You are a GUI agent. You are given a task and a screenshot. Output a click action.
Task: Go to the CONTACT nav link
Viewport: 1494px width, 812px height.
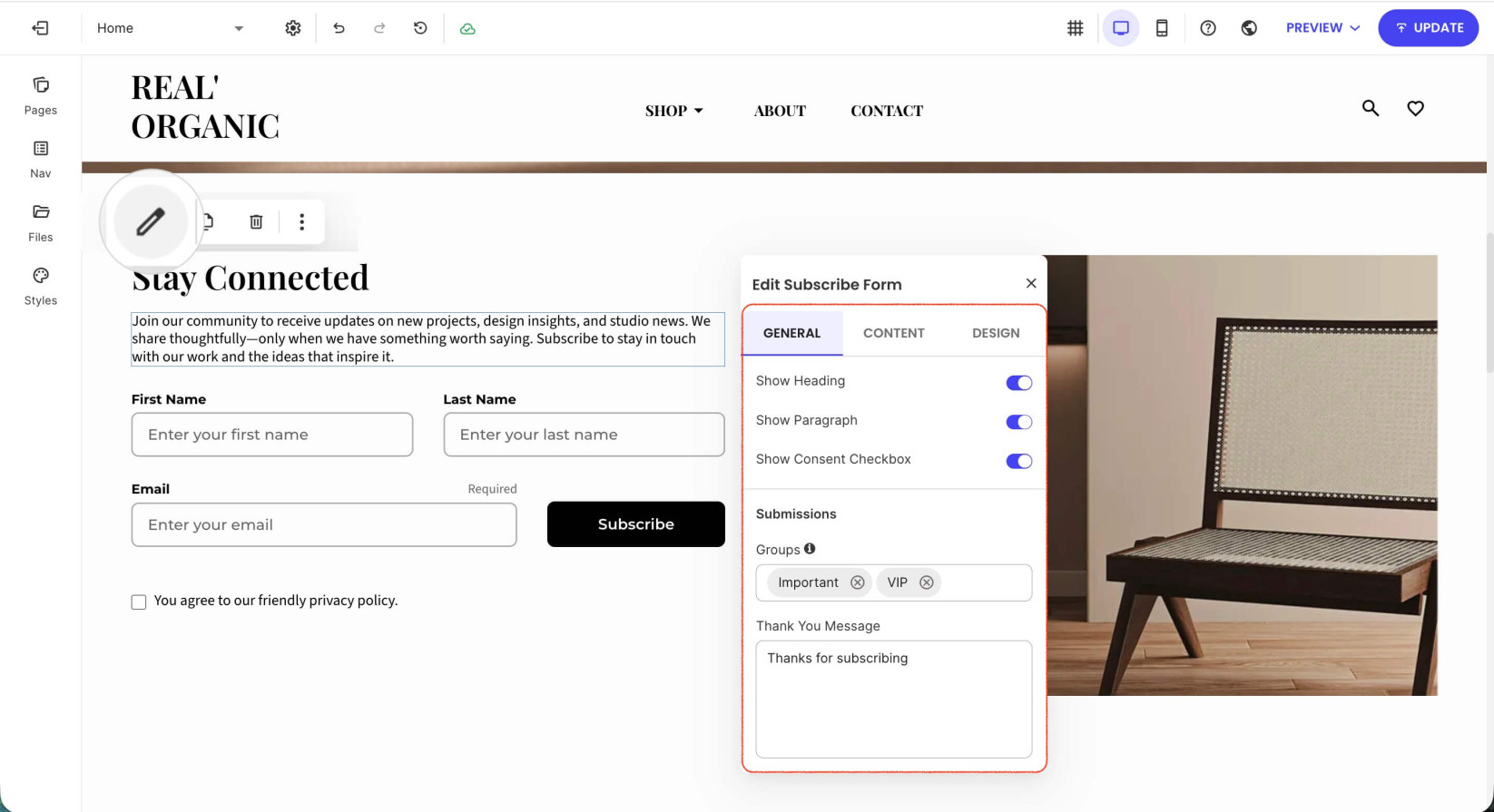coord(887,111)
